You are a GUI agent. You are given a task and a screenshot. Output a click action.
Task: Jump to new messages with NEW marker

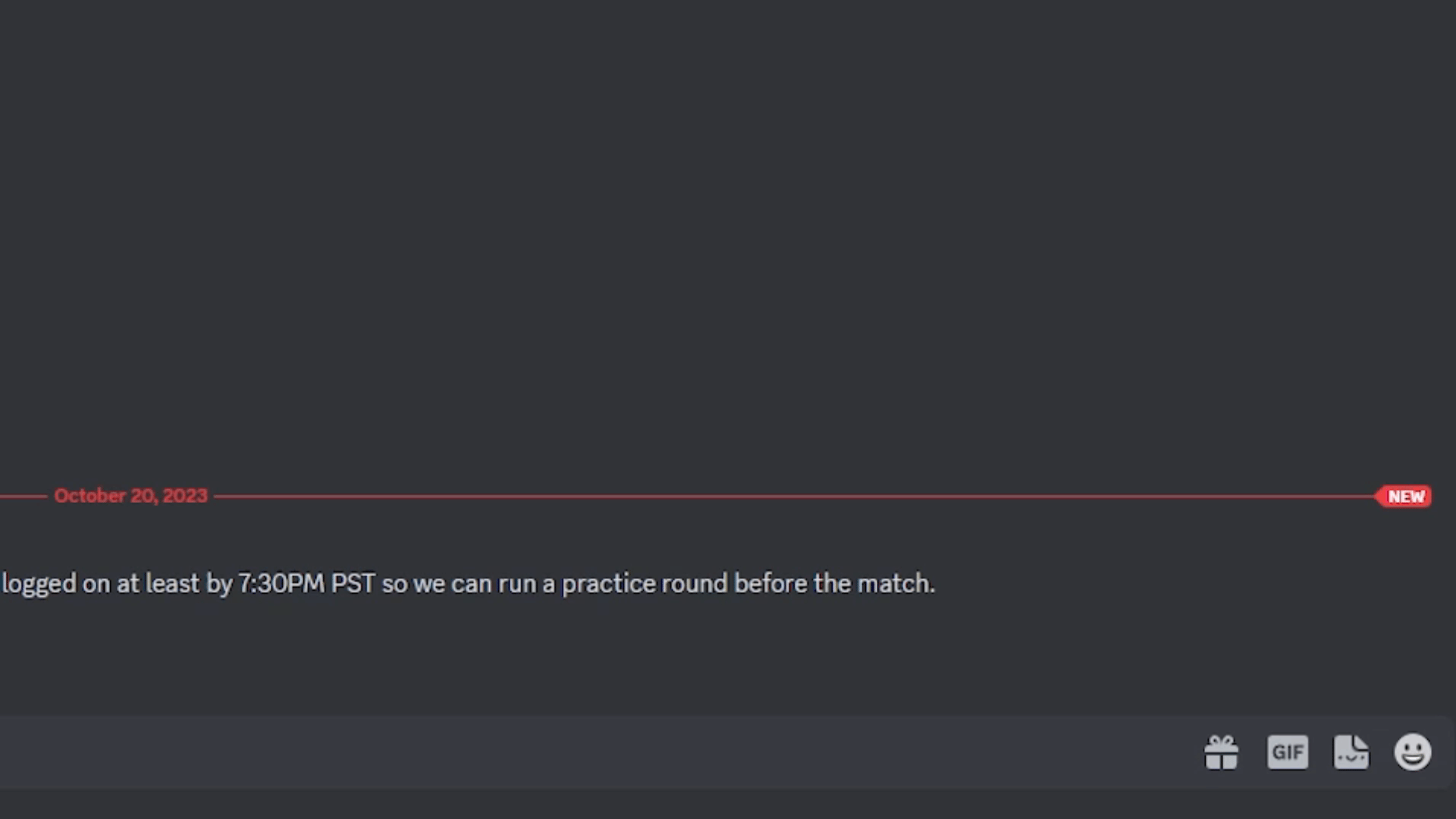coord(1404,496)
